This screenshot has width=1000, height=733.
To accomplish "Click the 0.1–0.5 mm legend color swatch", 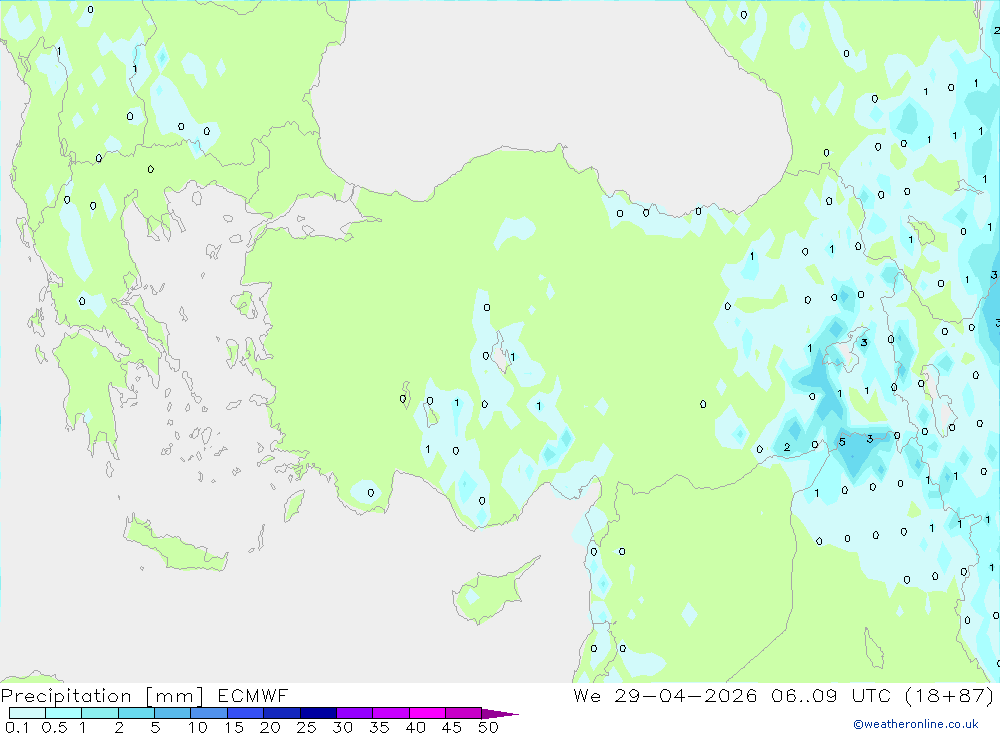I will [x=27, y=713].
